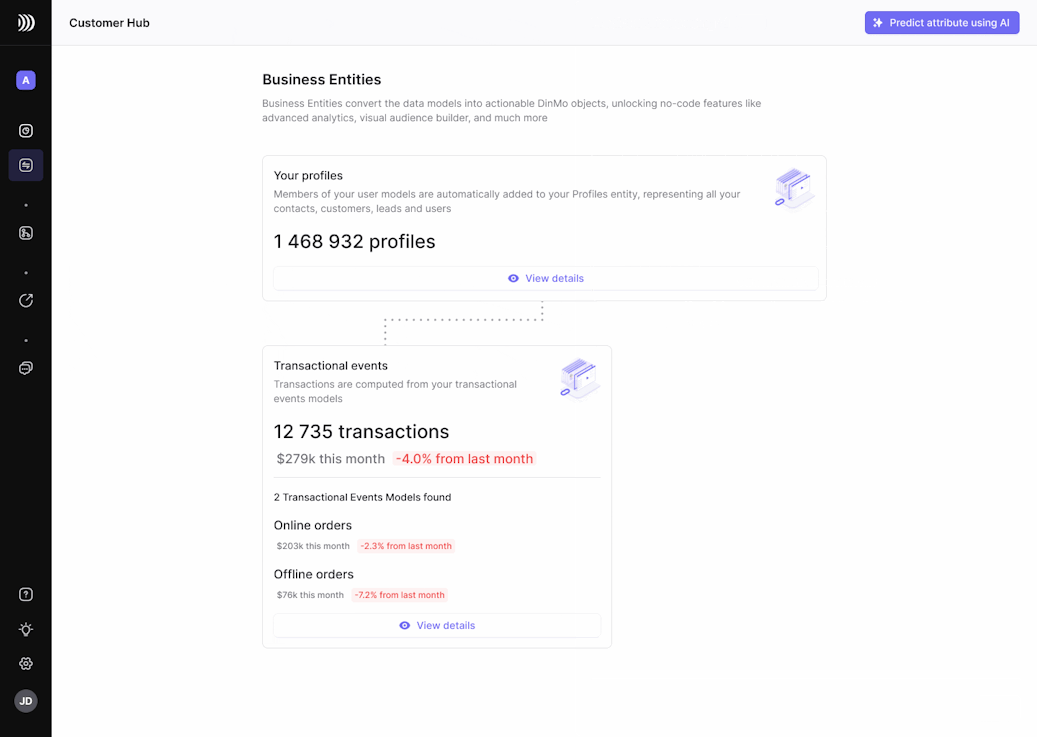Click the lightbulb icon in the sidebar

pyautogui.click(x=26, y=629)
